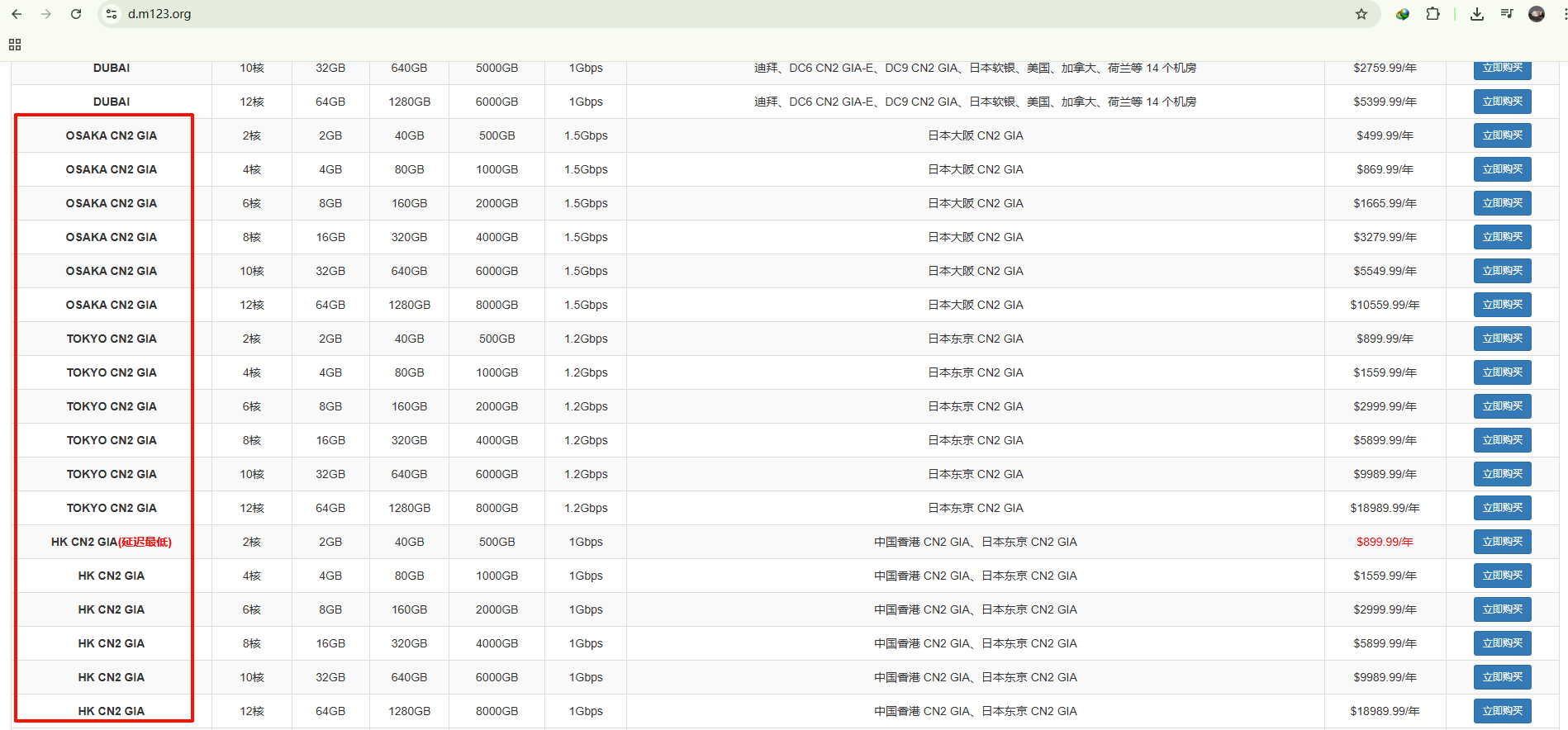Click the browser Forward arrow
The height and width of the screenshot is (730, 1568).
(46, 14)
